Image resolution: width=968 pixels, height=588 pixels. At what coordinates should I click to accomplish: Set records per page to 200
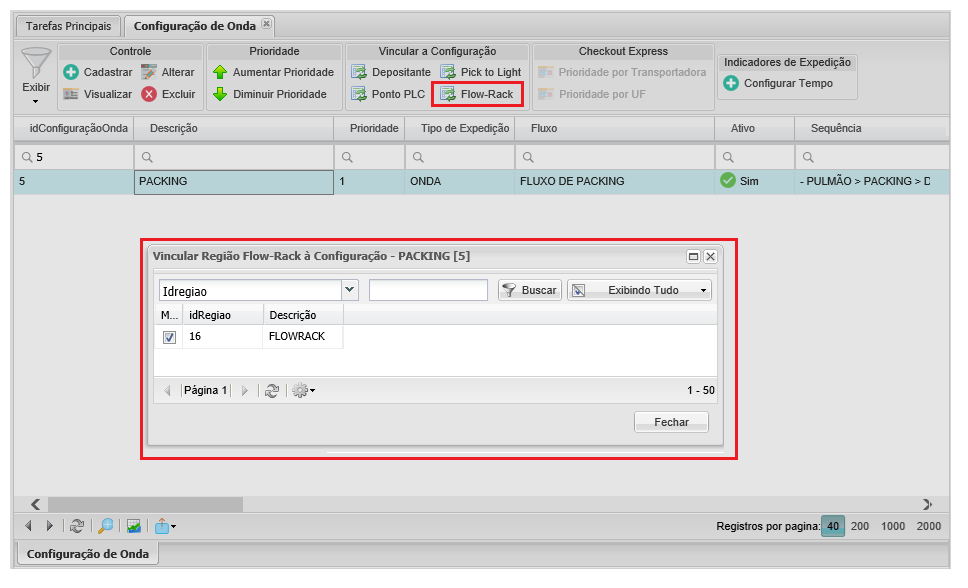point(859,526)
